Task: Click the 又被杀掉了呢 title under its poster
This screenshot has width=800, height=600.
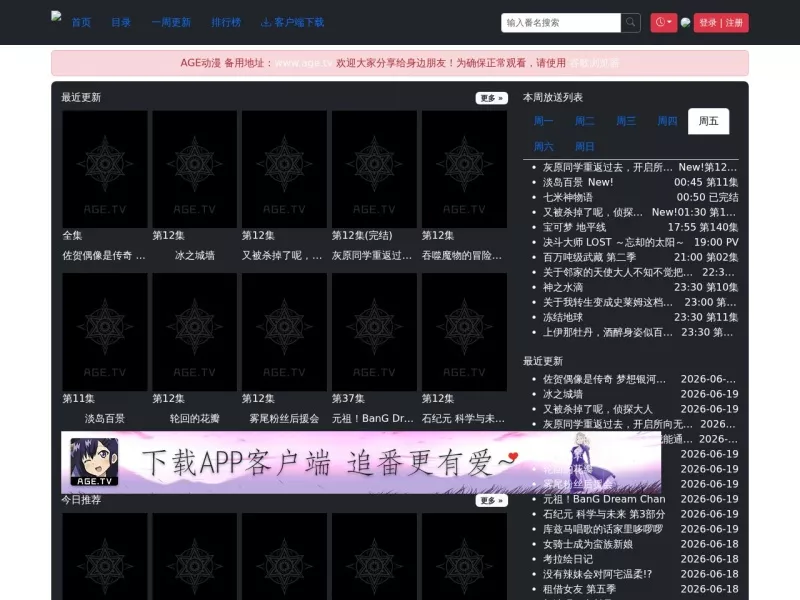Action: coord(282,255)
